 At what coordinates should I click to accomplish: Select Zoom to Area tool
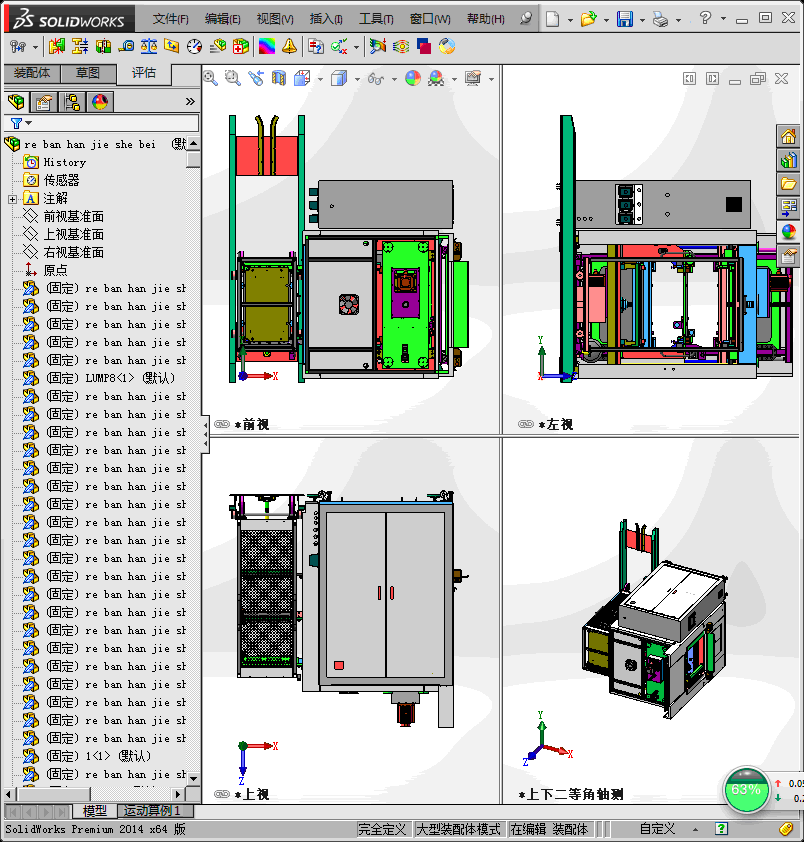[233, 78]
